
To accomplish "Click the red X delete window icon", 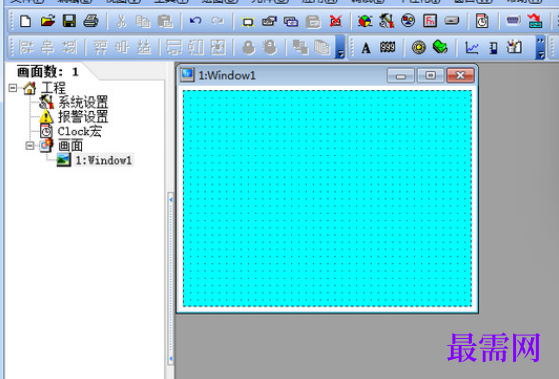I will coord(335,21).
